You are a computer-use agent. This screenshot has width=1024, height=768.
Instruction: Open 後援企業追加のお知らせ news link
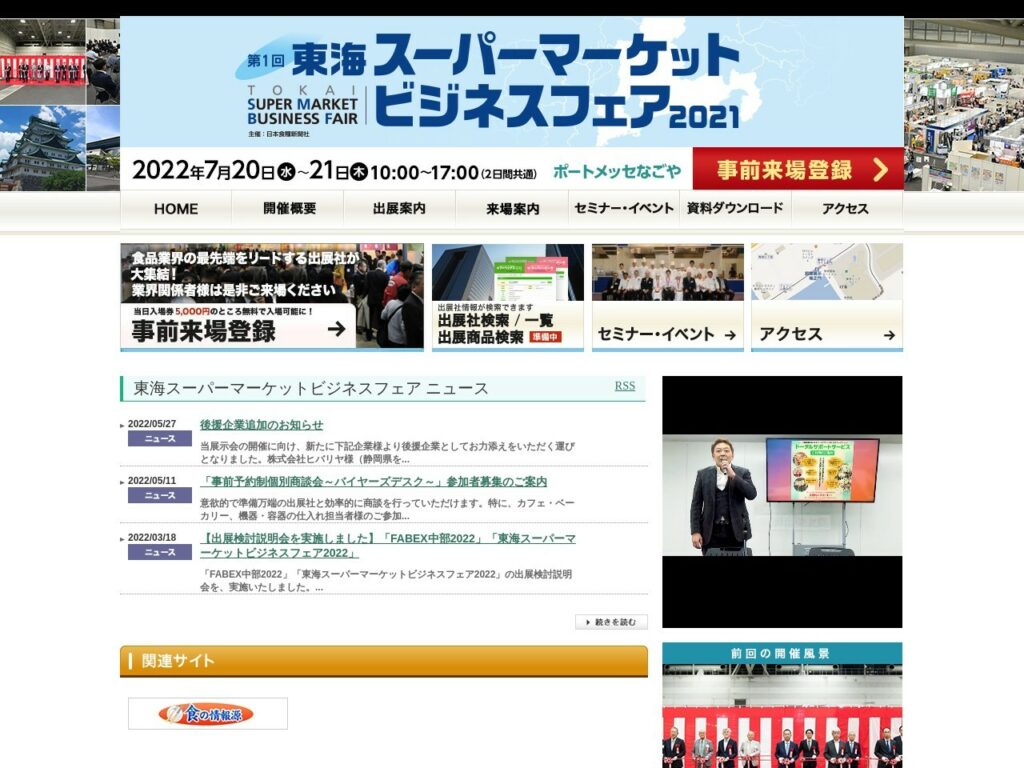[261, 425]
